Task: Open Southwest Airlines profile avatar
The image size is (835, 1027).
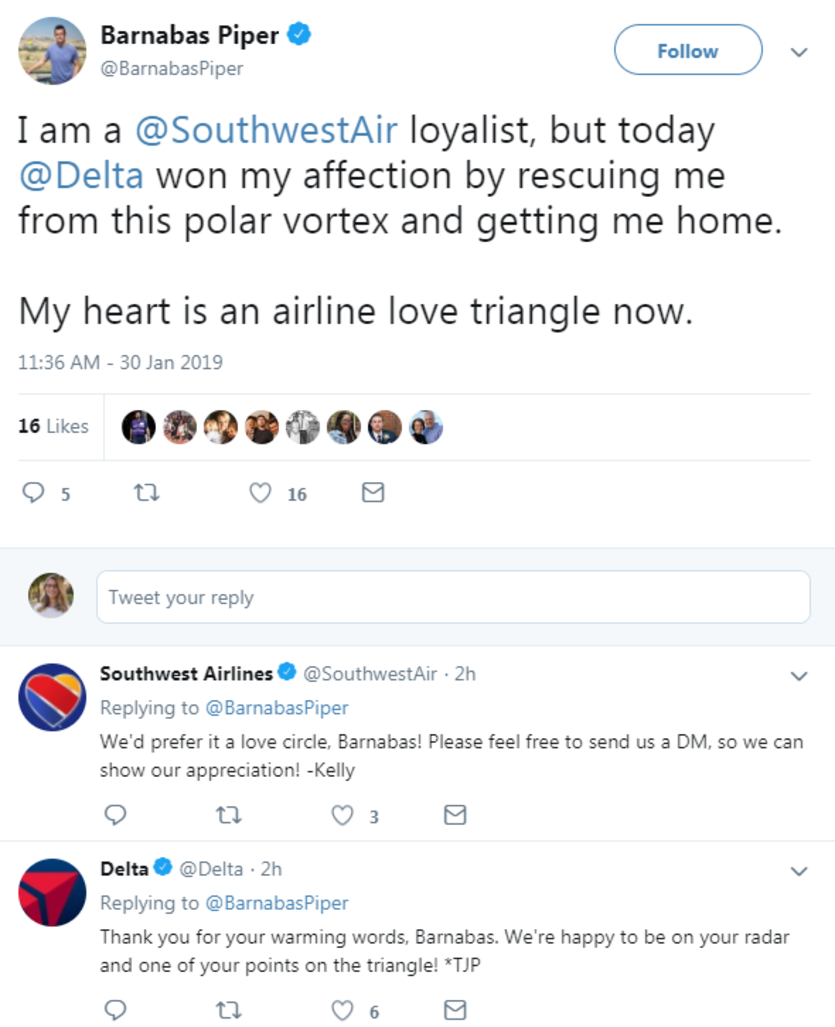Action: [x=52, y=696]
